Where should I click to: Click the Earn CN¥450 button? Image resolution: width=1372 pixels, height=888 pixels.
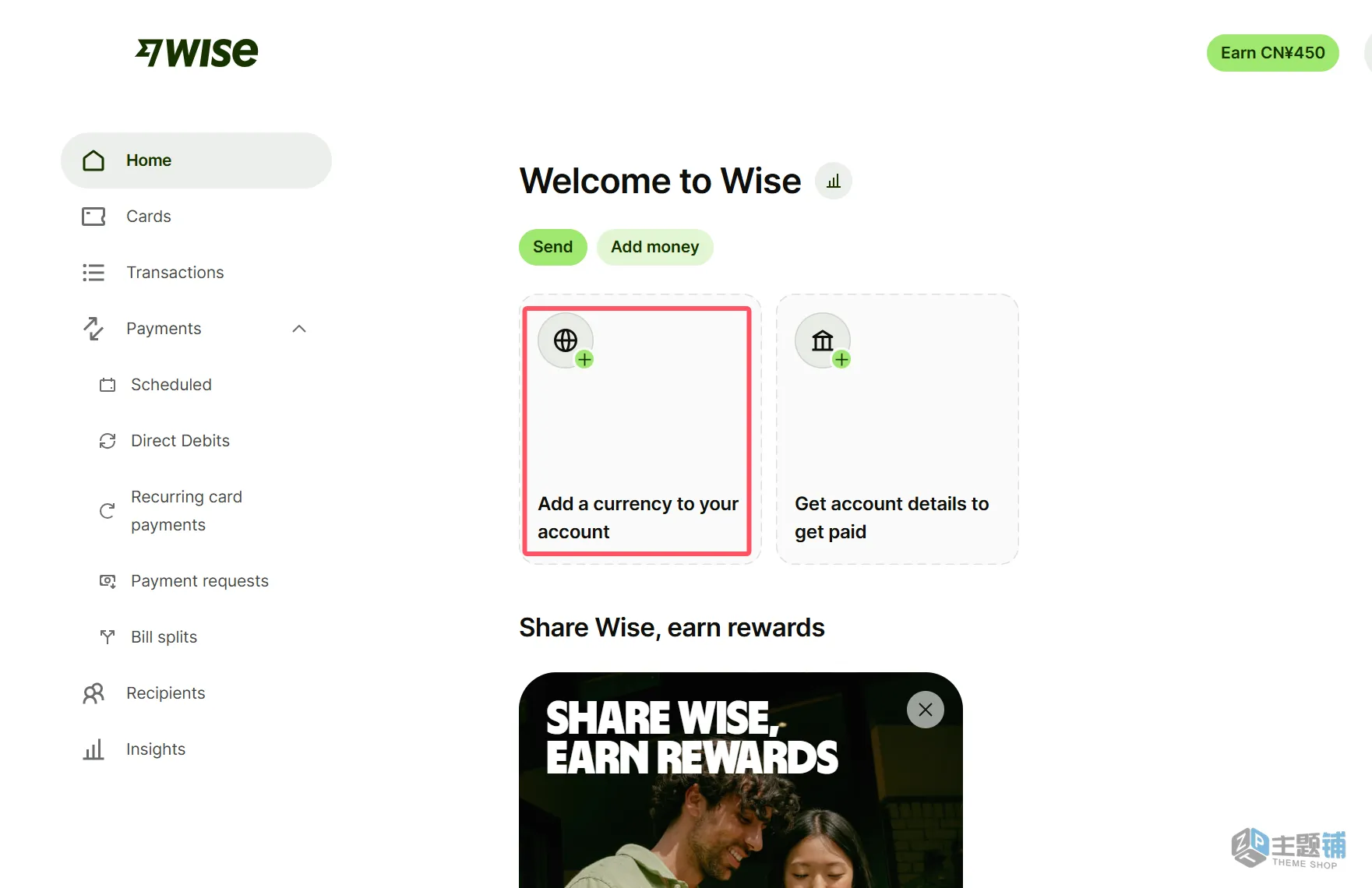[x=1273, y=53]
